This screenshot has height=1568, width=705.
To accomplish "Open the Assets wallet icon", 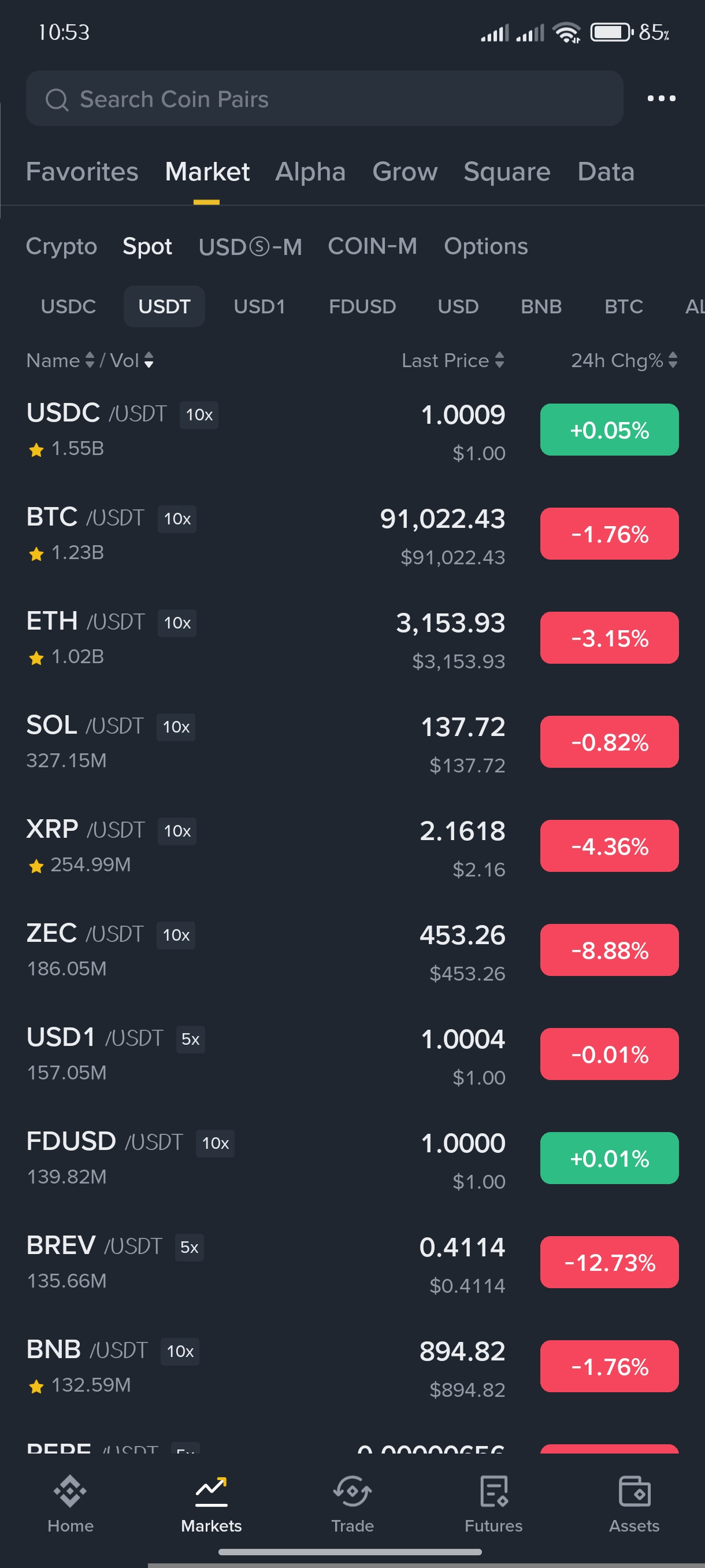I will pyautogui.click(x=634, y=1491).
